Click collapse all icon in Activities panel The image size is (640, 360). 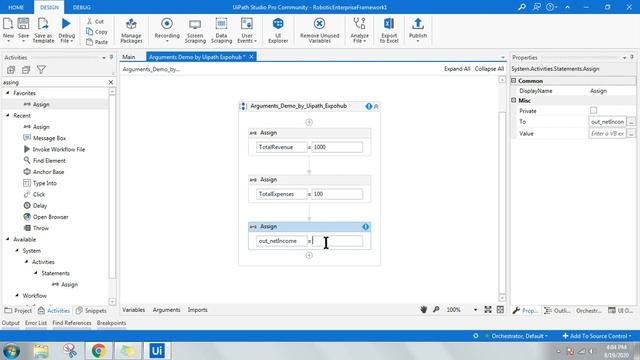pyautogui.click(x=26, y=70)
